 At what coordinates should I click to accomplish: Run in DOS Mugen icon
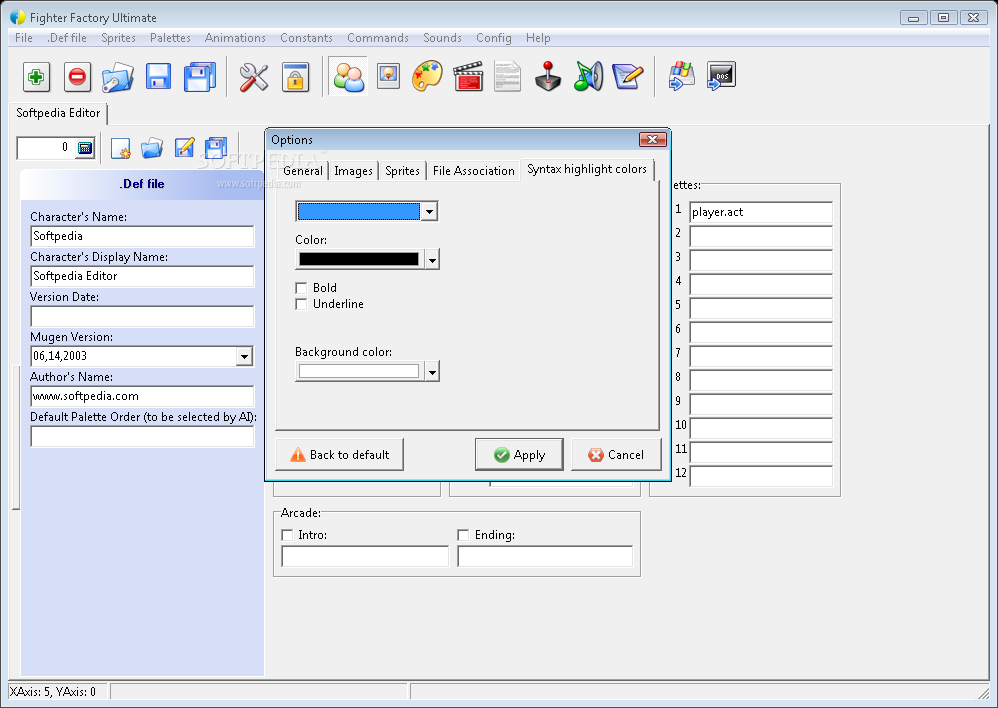(721, 77)
